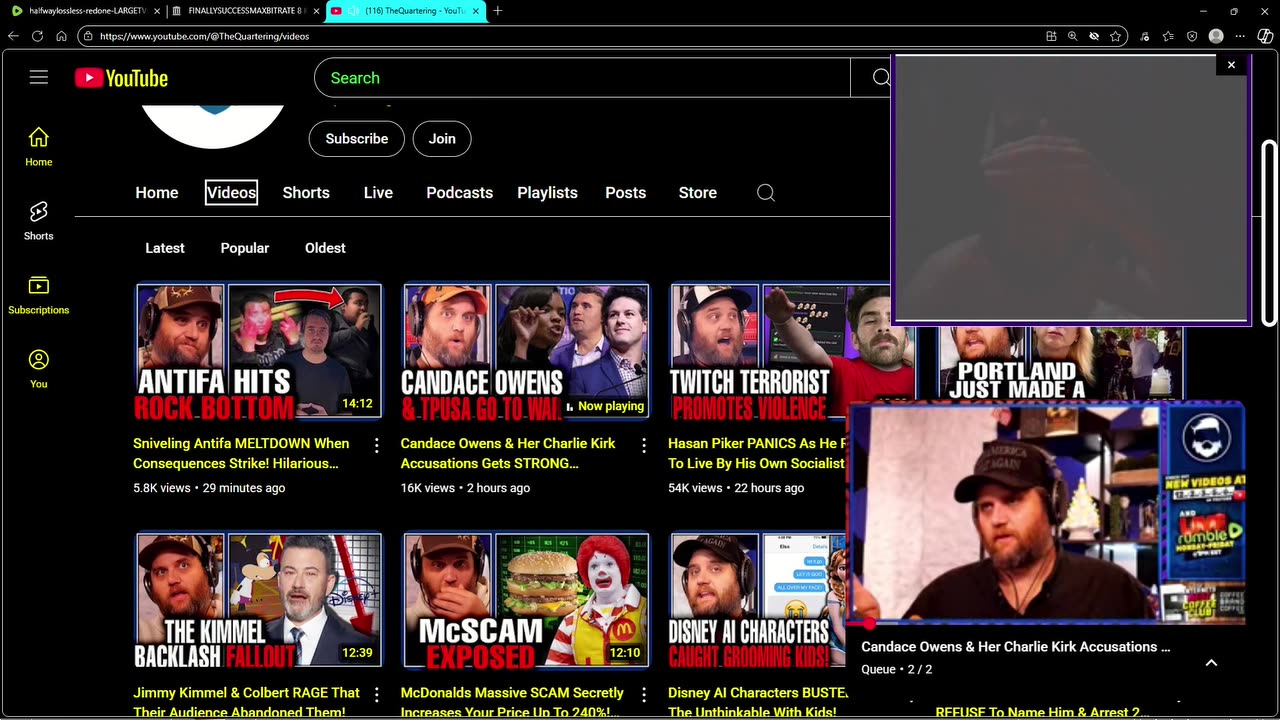Close the dark overlay panel with X
This screenshot has height=720, width=1280.
click(1231, 65)
